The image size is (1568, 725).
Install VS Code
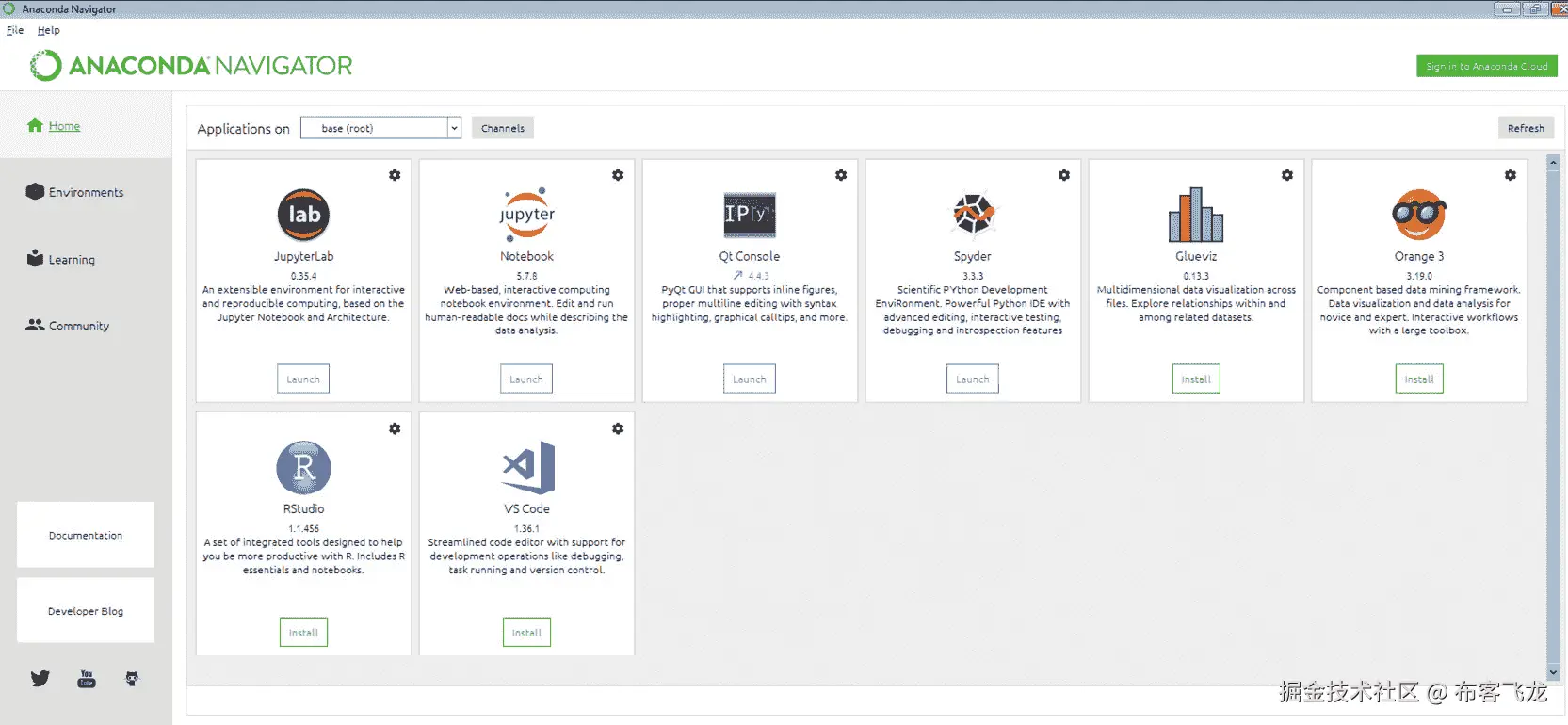(526, 632)
